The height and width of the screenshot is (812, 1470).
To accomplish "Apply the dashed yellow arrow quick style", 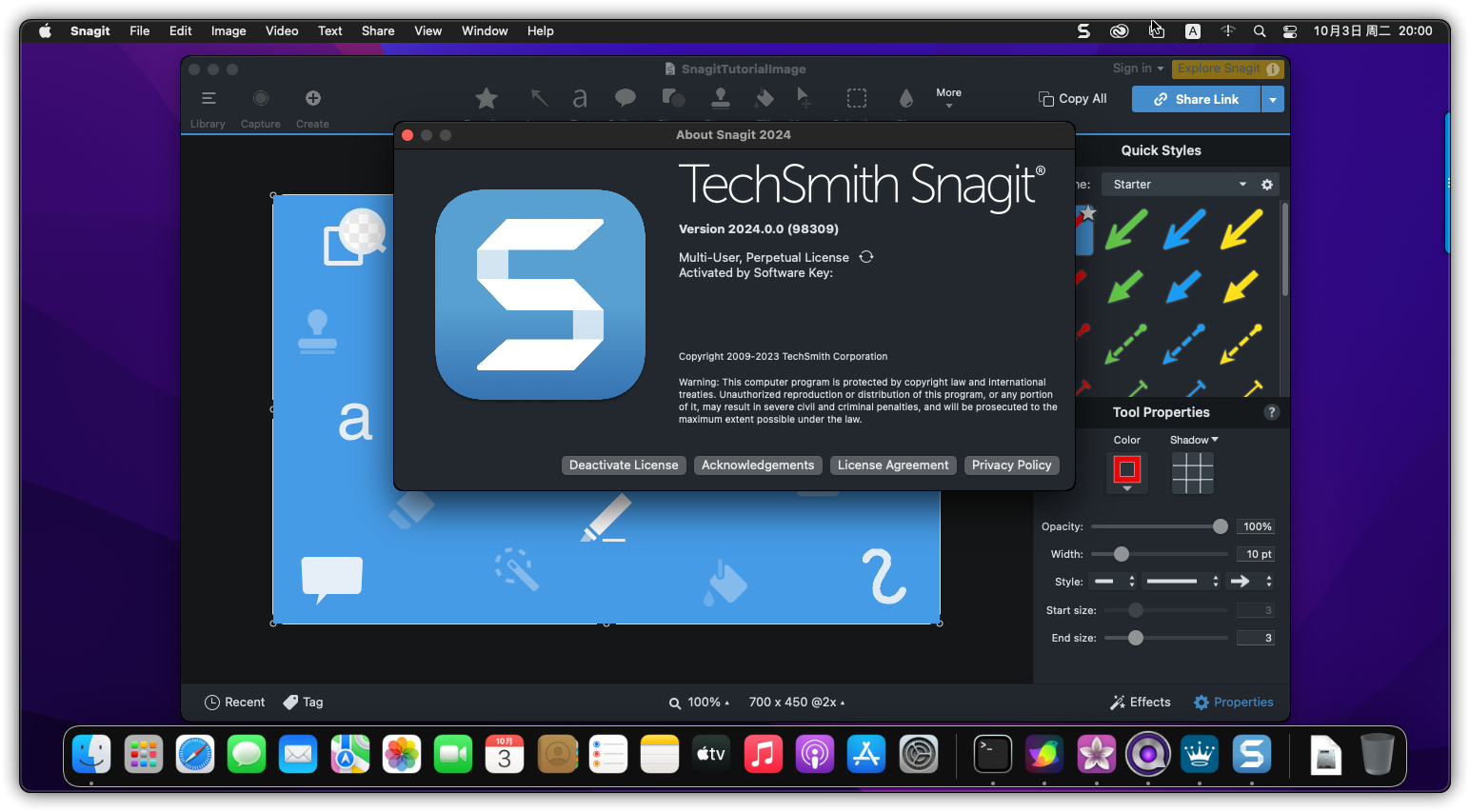I will pos(1242,344).
